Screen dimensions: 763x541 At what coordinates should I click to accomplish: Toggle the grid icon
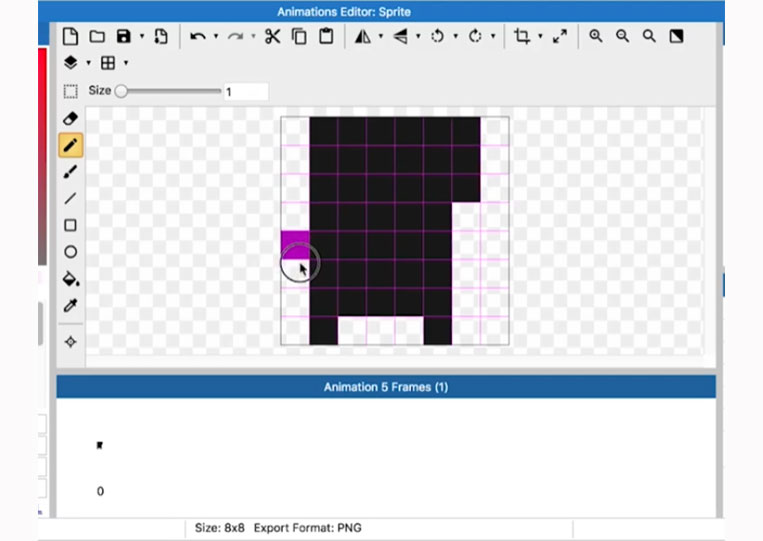108,63
